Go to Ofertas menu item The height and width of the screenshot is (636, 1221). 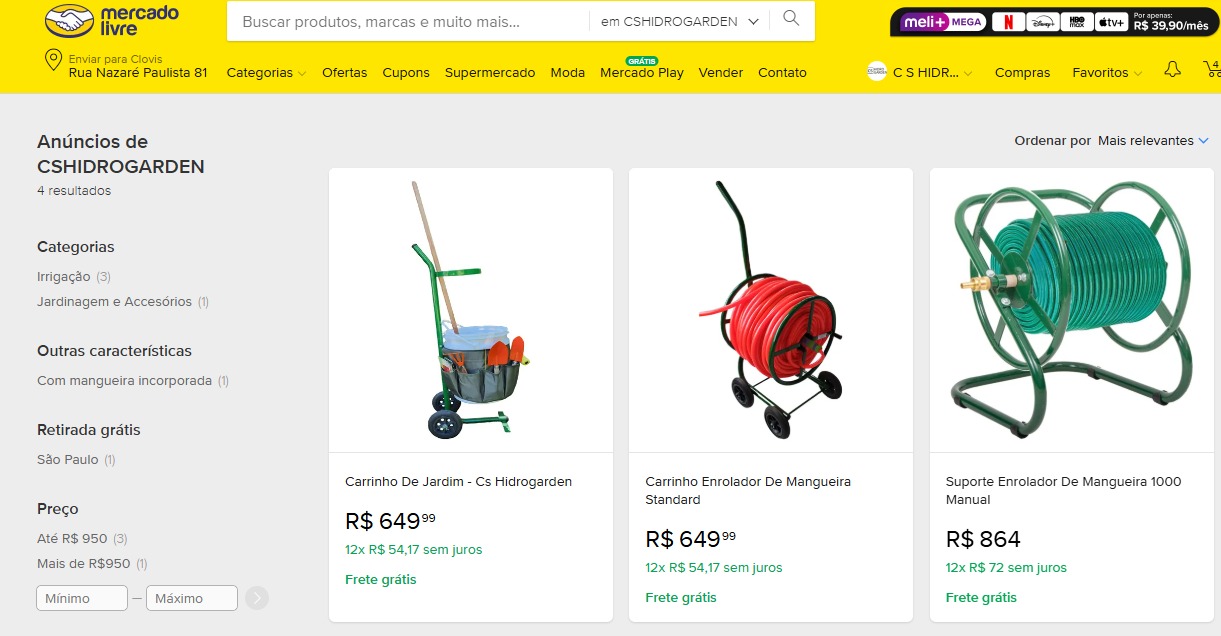[x=344, y=72]
